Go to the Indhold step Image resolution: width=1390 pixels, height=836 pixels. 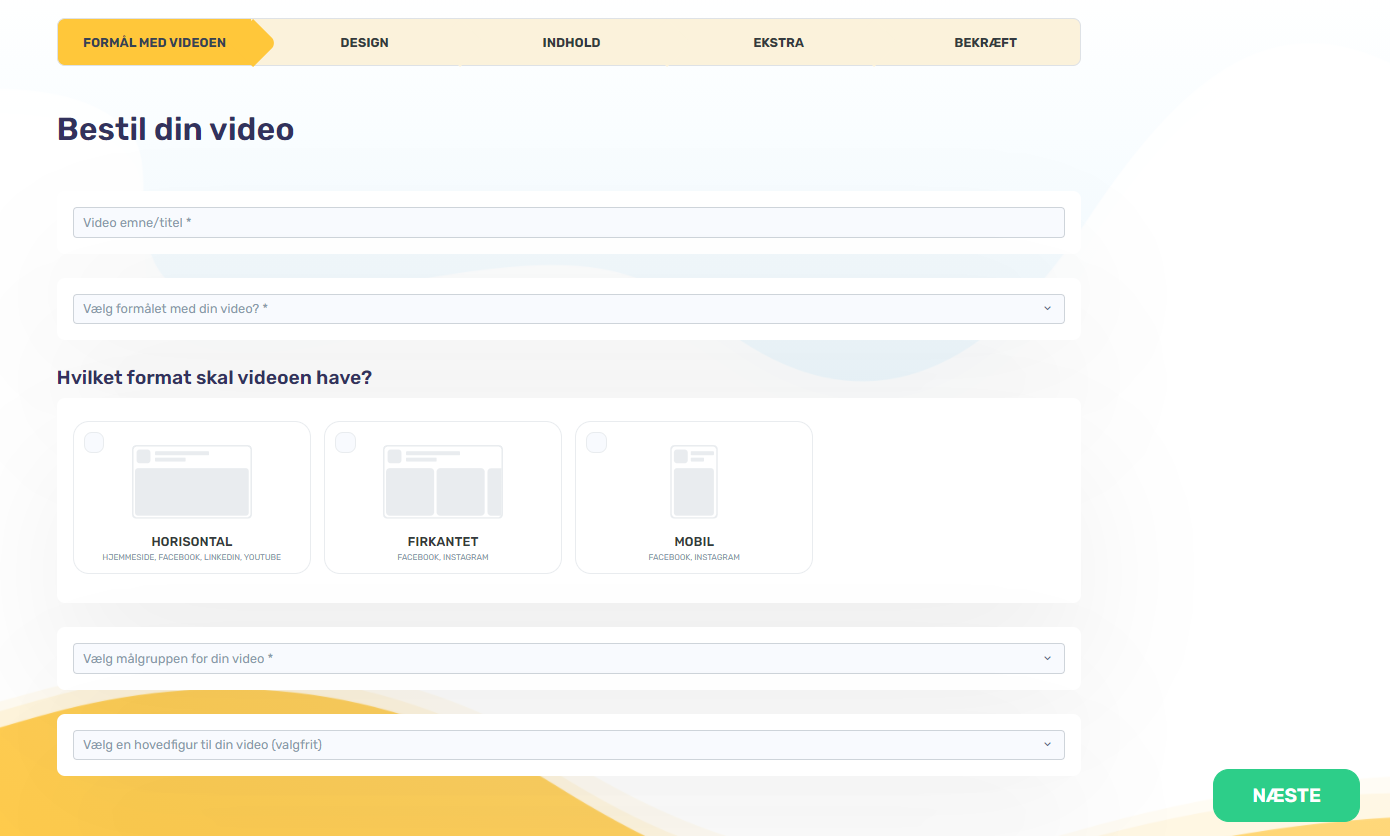pyautogui.click(x=571, y=43)
